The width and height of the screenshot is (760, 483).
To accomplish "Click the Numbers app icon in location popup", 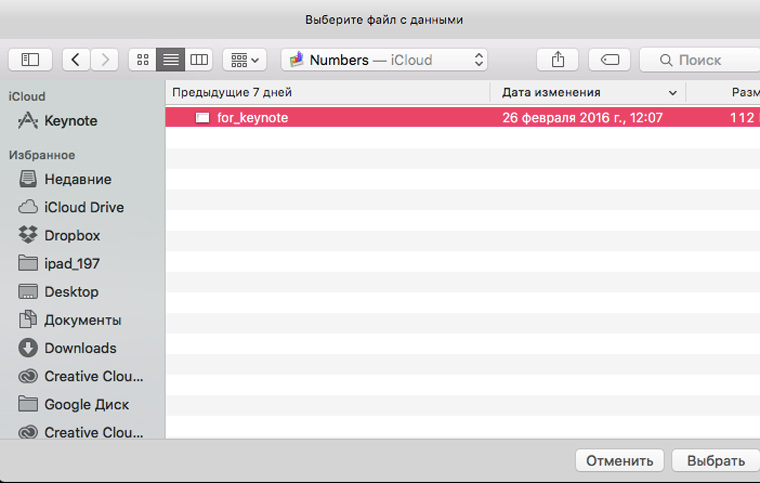I will pyautogui.click(x=297, y=60).
